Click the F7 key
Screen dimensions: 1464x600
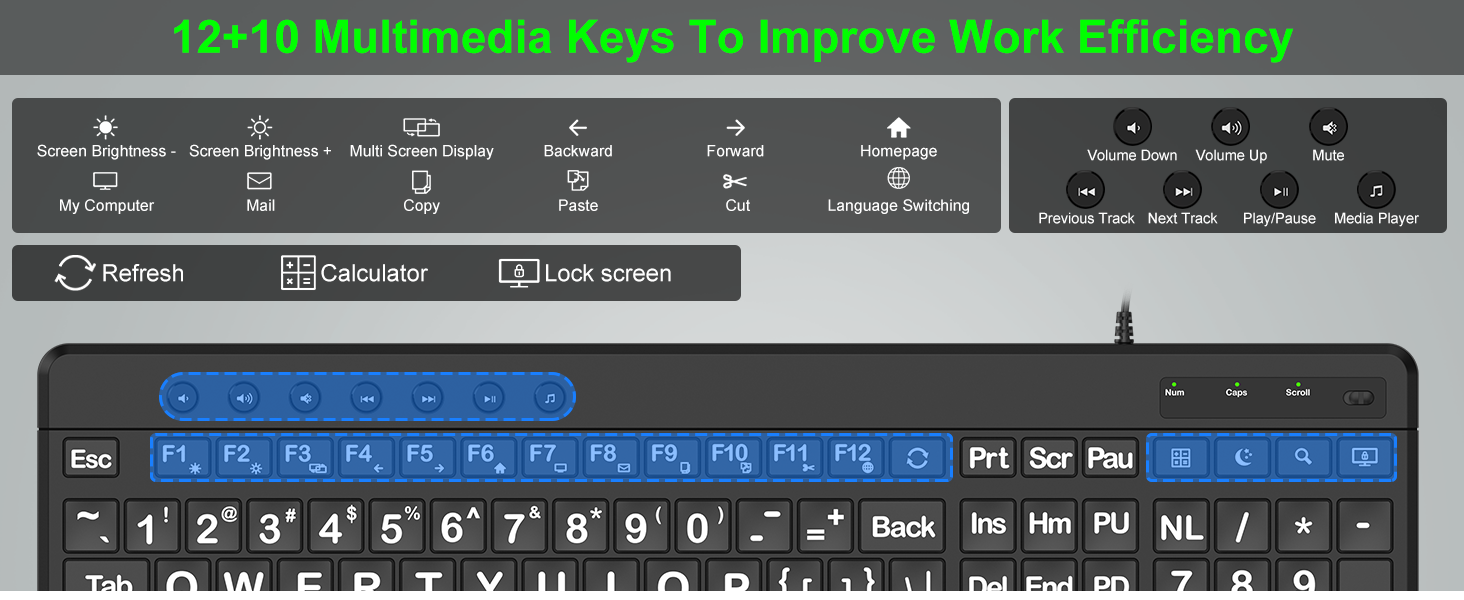tap(549, 458)
